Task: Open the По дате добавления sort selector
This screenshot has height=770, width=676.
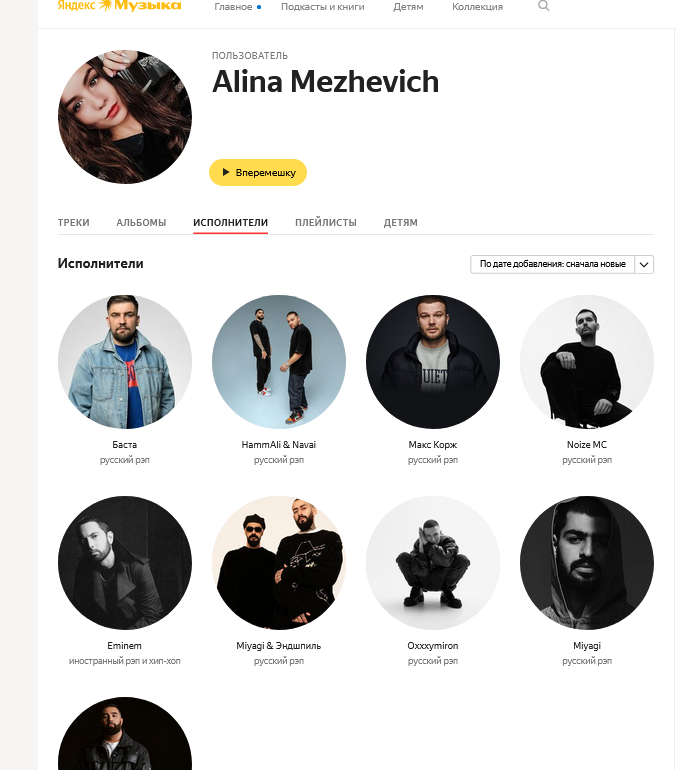Action: point(552,264)
